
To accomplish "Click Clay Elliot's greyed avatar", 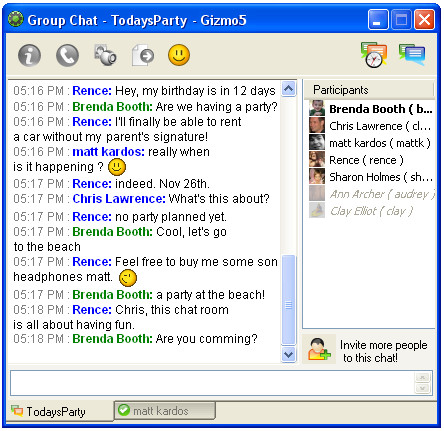I will pyautogui.click(x=317, y=210).
